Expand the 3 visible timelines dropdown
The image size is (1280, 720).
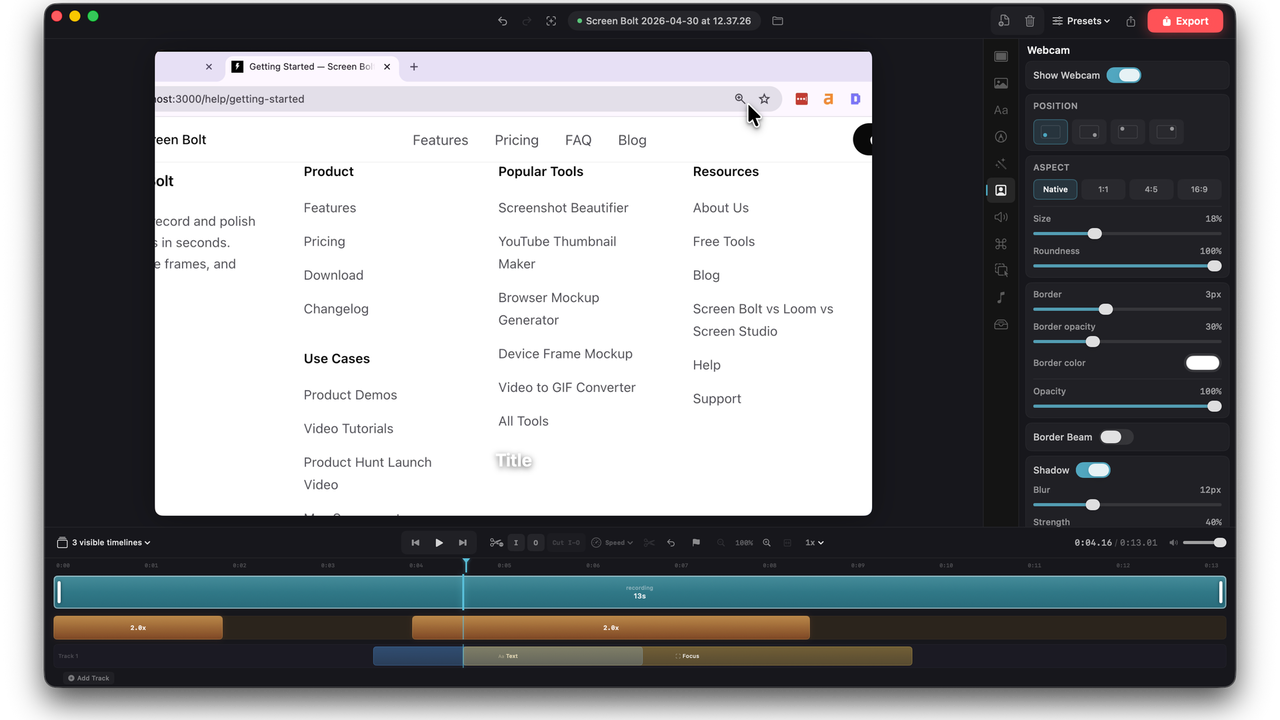[104, 543]
